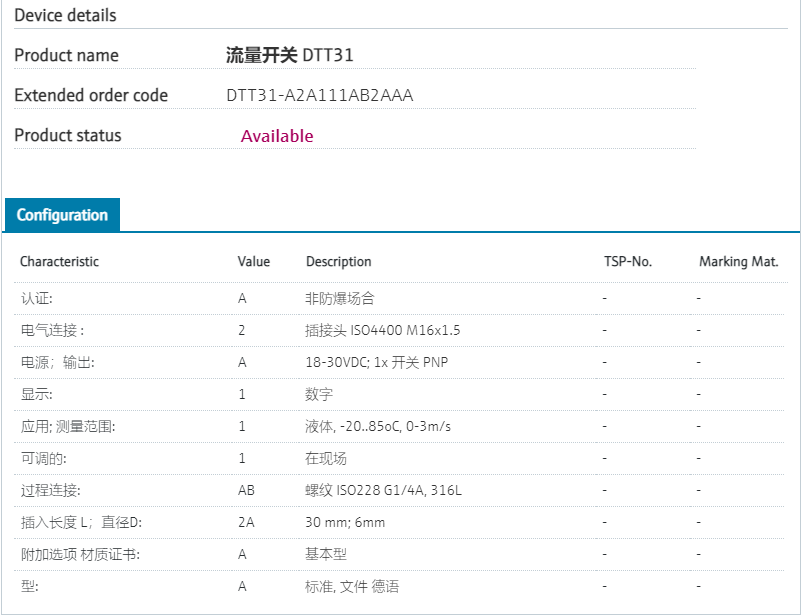Click the Value column header
Screen dimensions: 802x615
coord(253,262)
